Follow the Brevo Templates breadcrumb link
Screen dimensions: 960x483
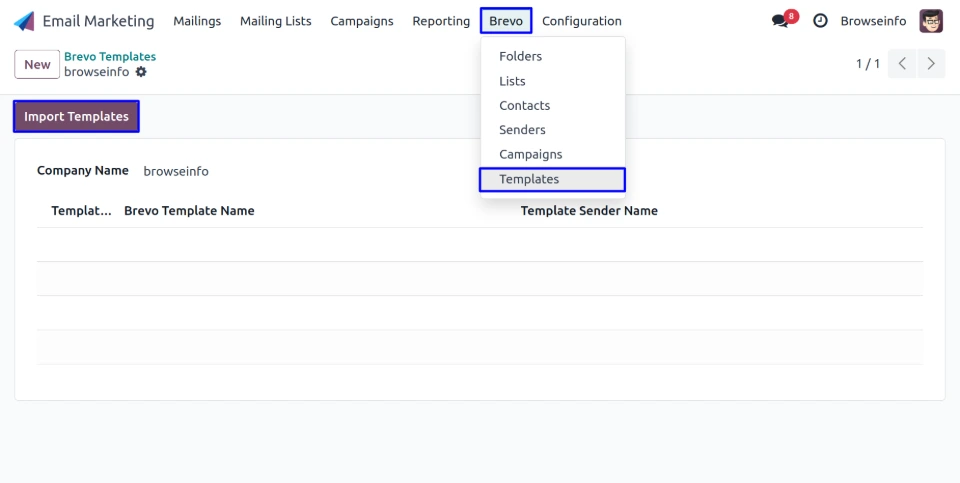tap(110, 57)
